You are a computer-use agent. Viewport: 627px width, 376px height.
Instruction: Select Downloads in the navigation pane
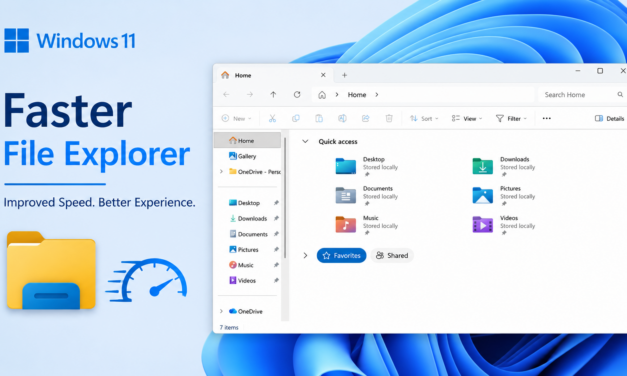coord(248,218)
